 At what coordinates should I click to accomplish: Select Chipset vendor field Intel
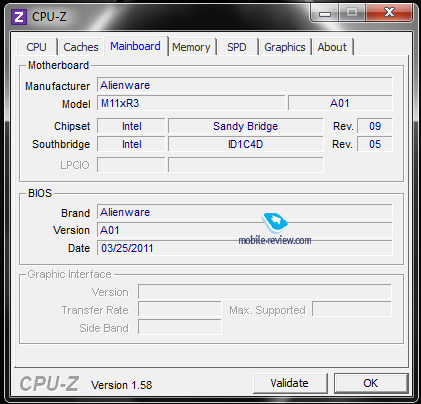coord(131,126)
